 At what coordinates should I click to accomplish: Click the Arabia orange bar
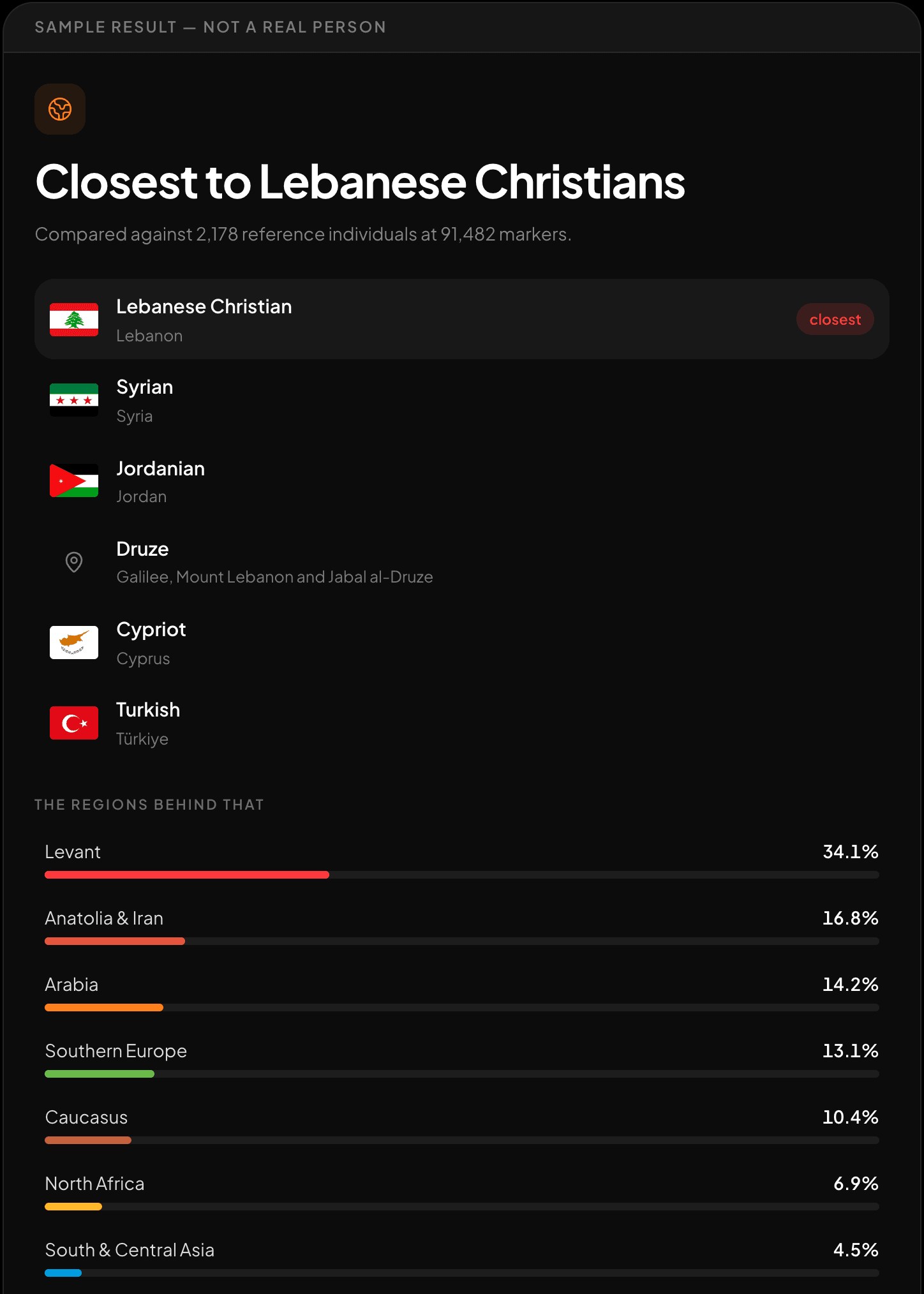[x=104, y=1008]
